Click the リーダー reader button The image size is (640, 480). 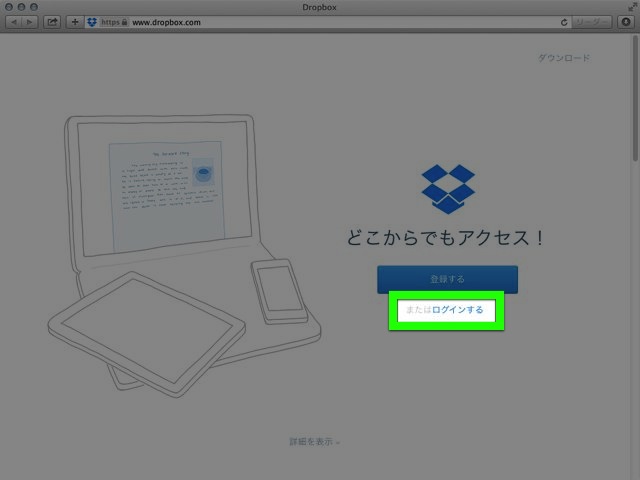[x=591, y=22]
